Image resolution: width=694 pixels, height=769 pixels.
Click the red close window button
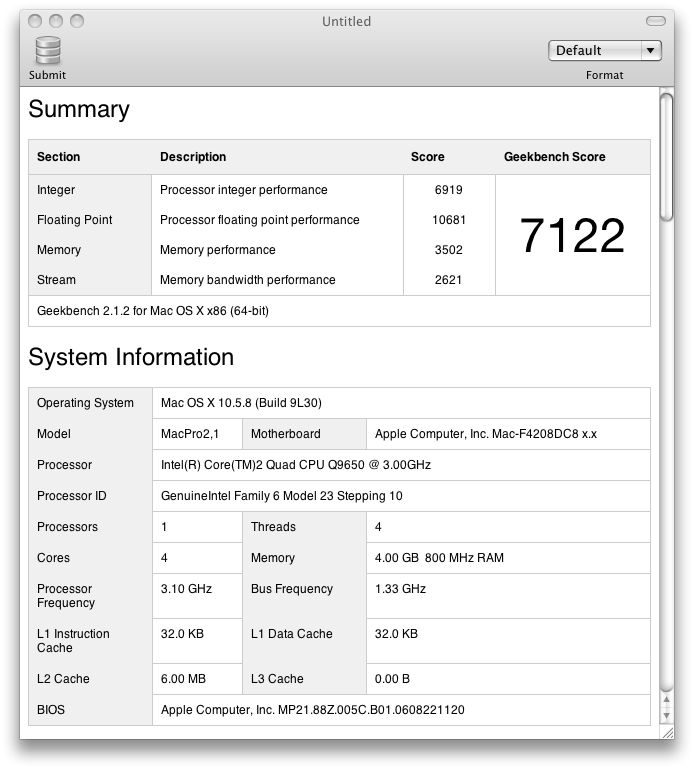(x=35, y=21)
